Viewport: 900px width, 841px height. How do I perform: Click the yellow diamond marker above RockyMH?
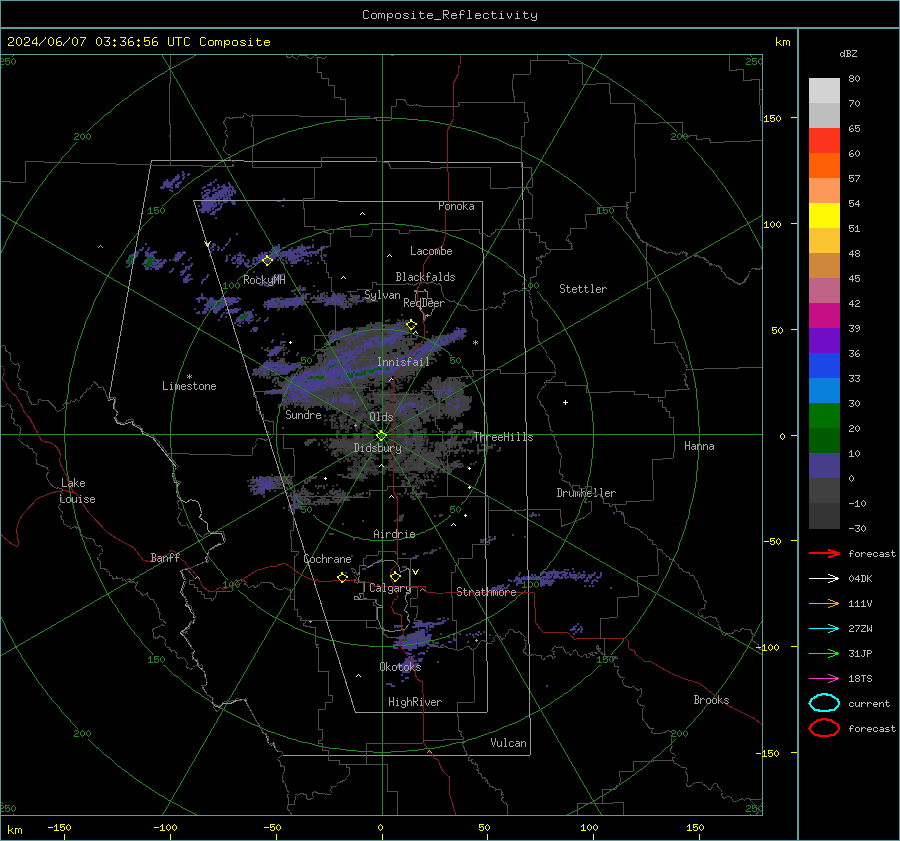point(267,261)
